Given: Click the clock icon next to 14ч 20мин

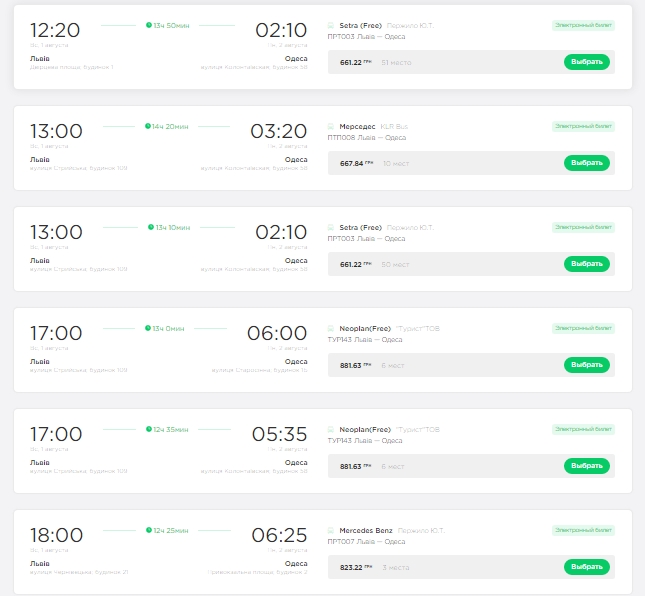Looking at the screenshot, I should click(x=148, y=126).
